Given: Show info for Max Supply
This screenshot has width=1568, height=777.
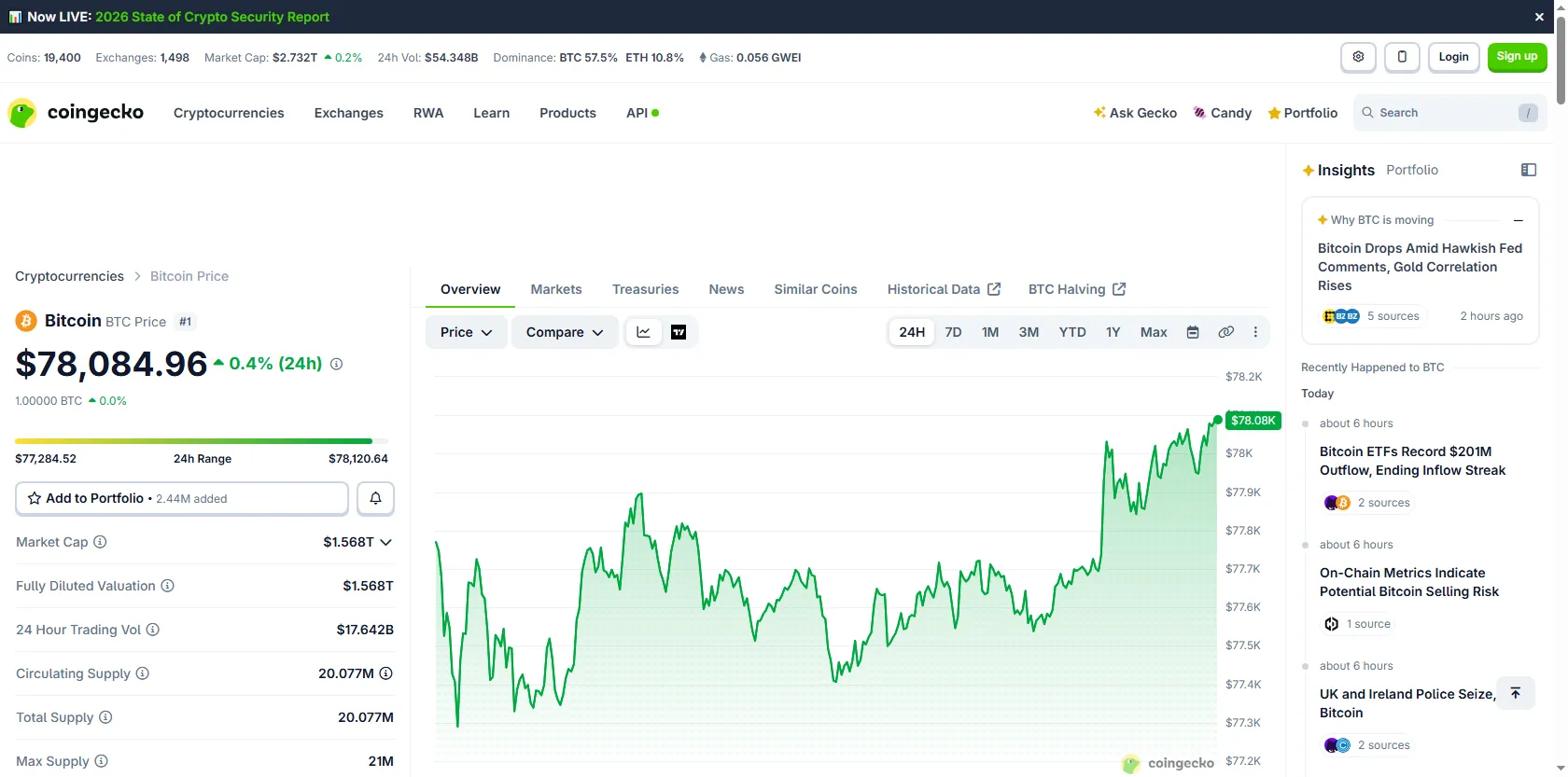Looking at the screenshot, I should [x=102, y=761].
